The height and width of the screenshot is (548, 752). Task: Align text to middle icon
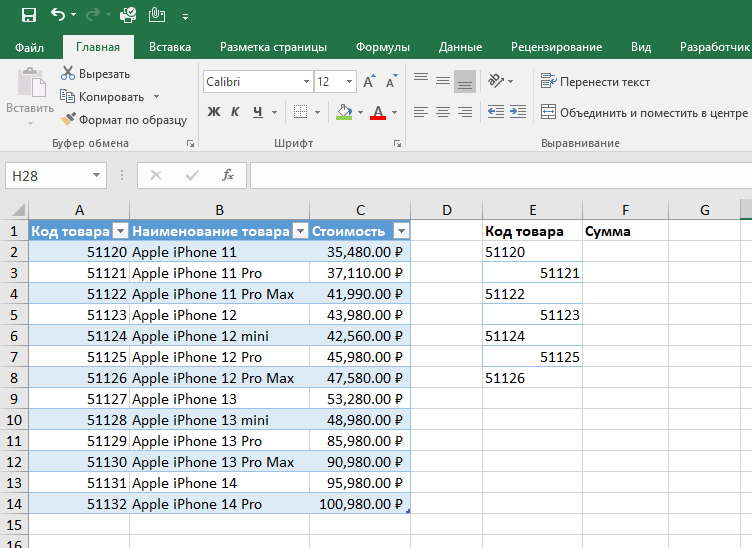[x=443, y=81]
